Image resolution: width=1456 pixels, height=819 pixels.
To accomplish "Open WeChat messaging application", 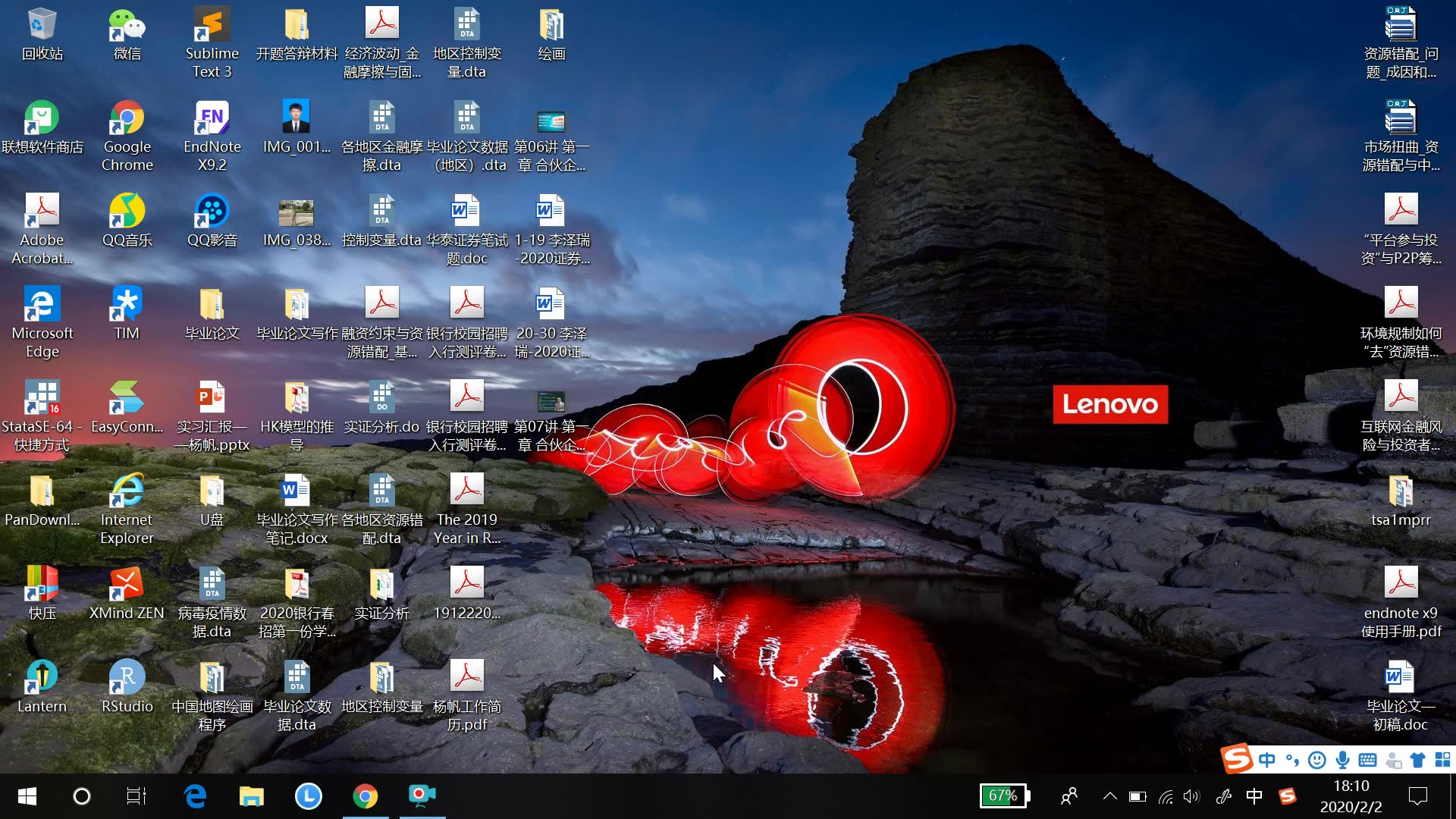I will (x=125, y=35).
